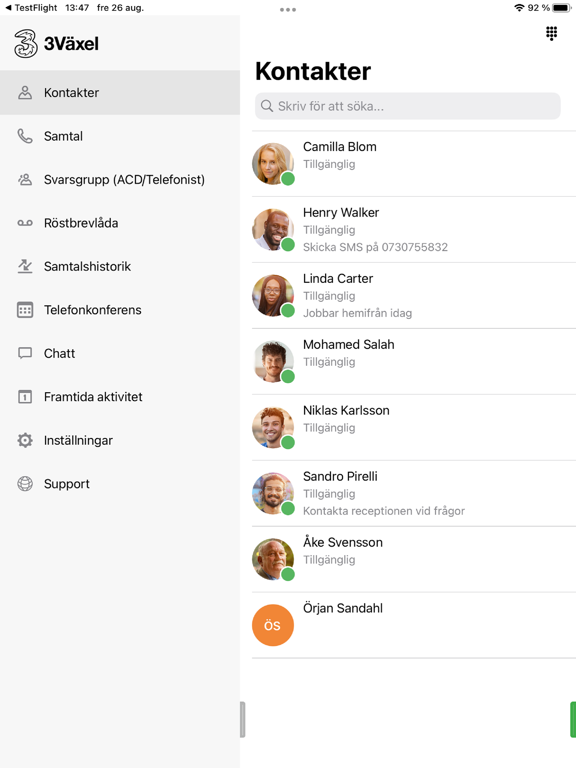Screen dimensions: 576x768
Task: Click the Samtal phone handset icon
Action: (25, 136)
